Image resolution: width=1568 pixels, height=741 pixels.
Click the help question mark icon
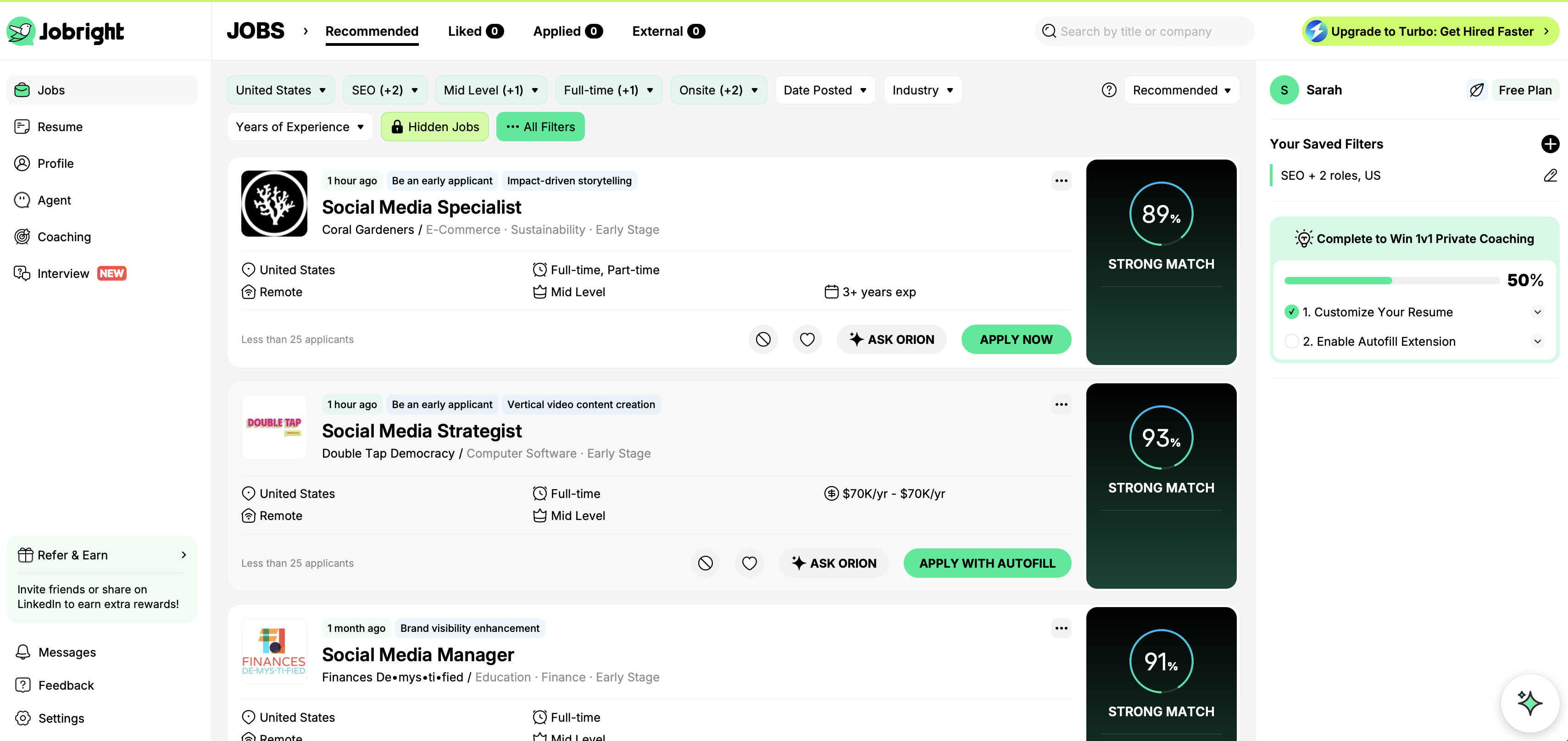(x=1108, y=90)
